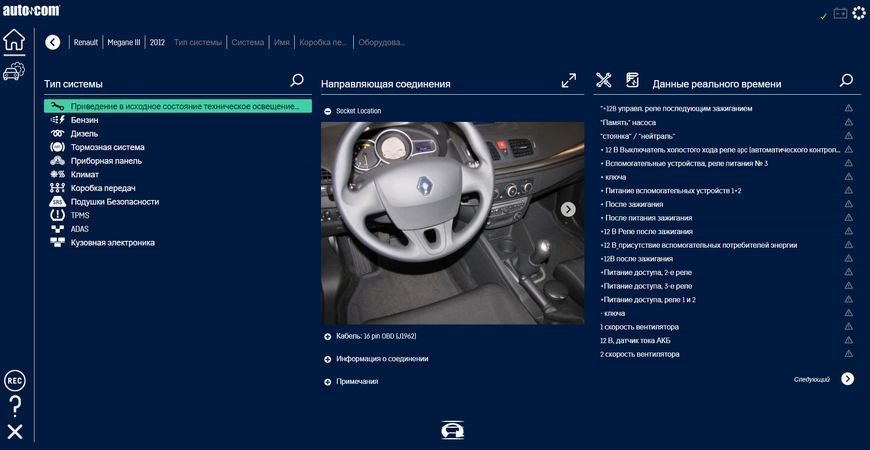Select Приведение в исходное состояние row
Screen dimensions: 870x450
click(178, 106)
